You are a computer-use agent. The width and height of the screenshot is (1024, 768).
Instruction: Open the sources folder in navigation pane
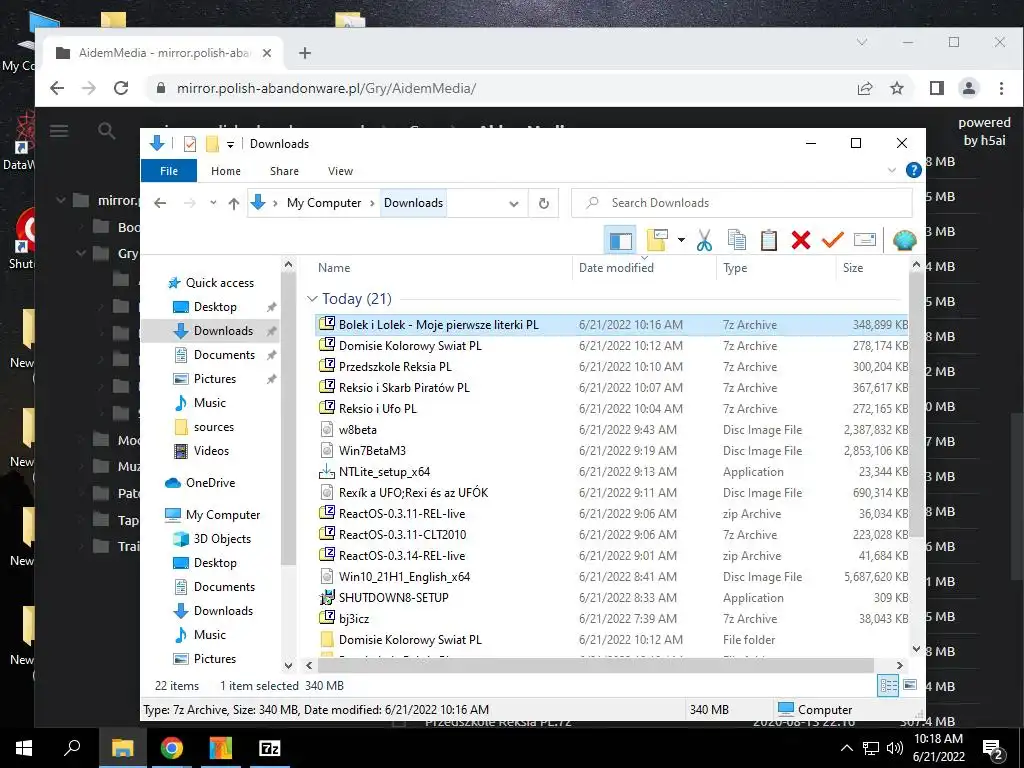(214, 427)
